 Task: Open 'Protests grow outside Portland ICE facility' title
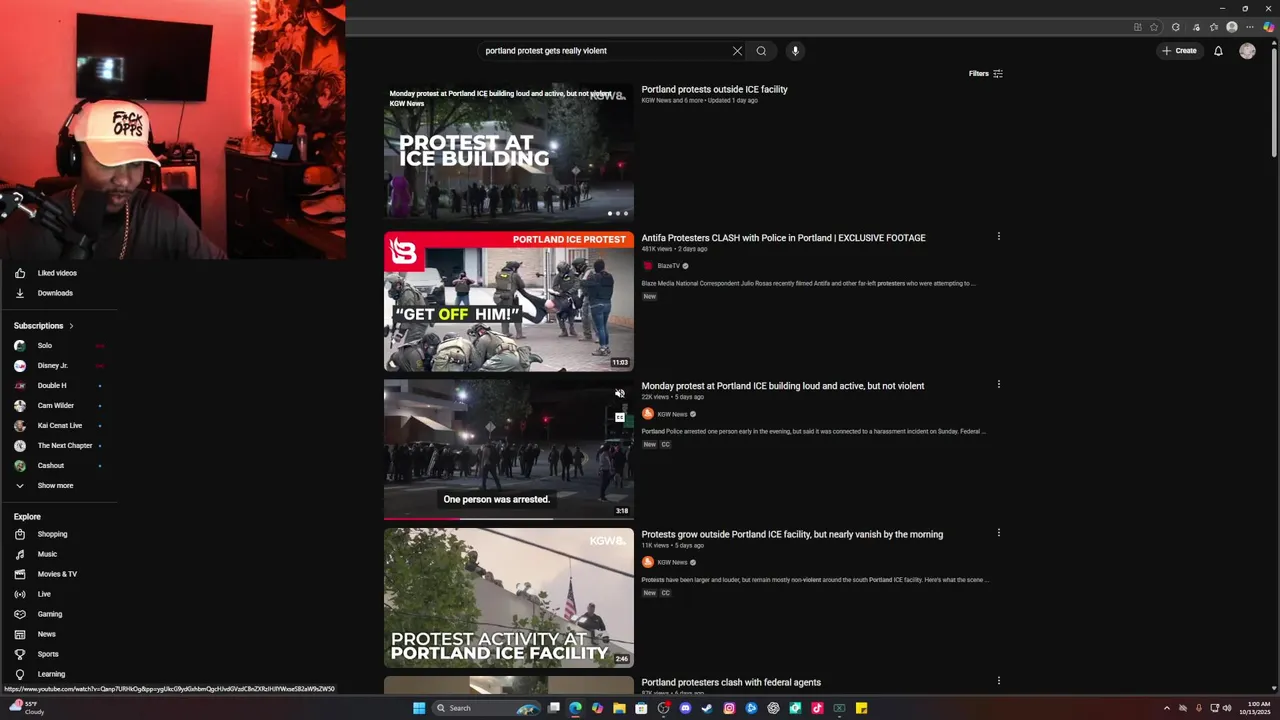pyautogui.click(x=792, y=534)
